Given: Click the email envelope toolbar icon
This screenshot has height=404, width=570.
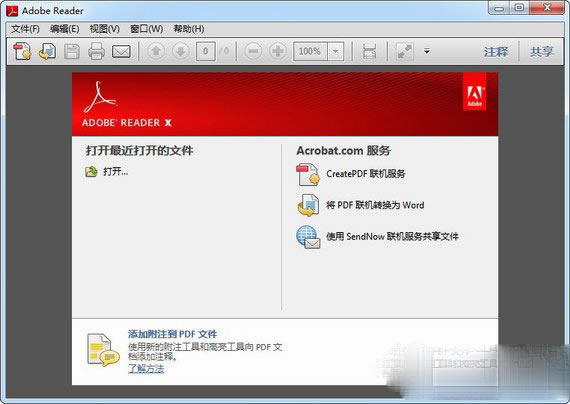Looking at the screenshot, I should point(121,52).
